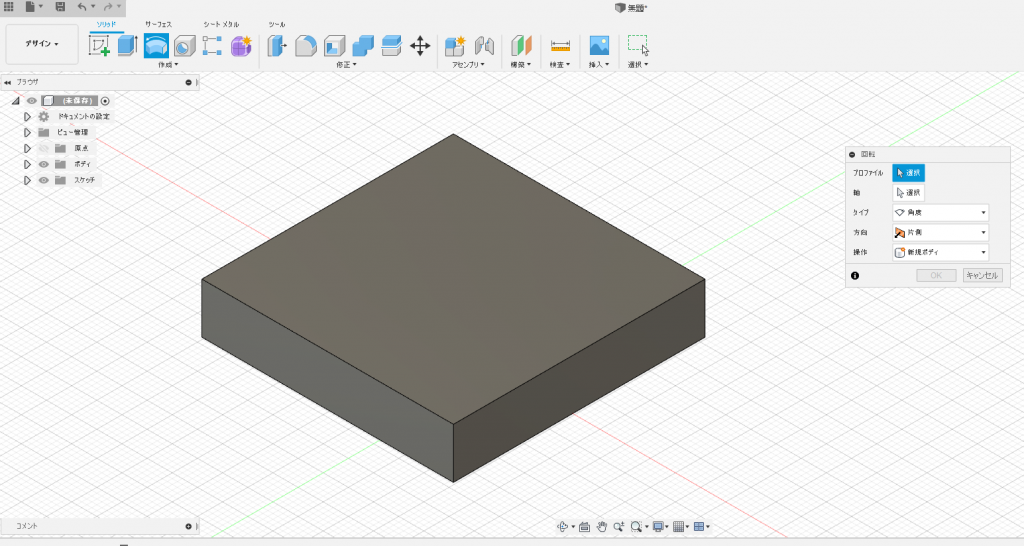Select the Shell tool
The image size is (1024, 546).
(334, 46)
